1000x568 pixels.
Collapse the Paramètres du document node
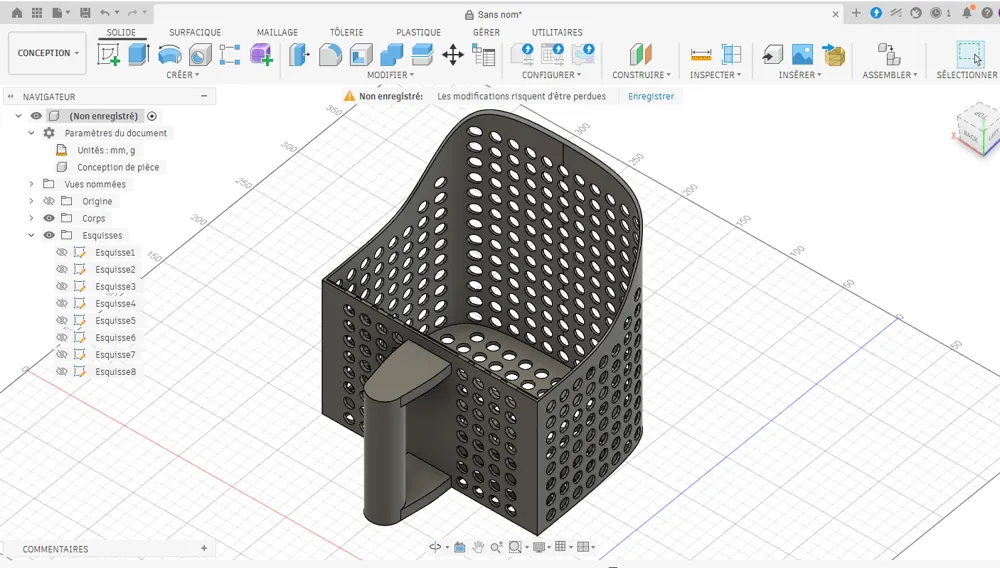pyautogui.click(x=31, y=133)
